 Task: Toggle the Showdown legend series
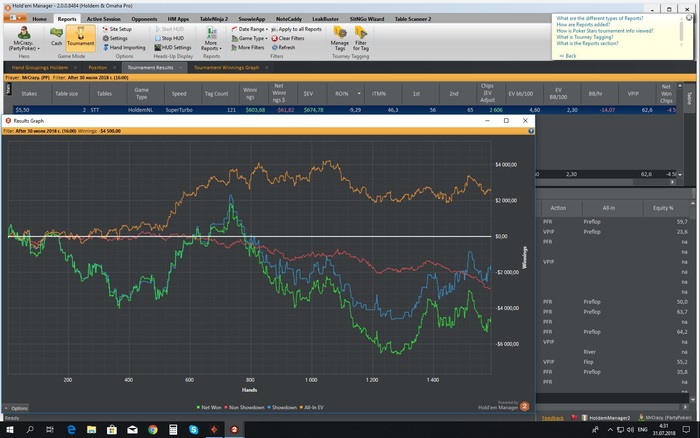tap(282, 407)
